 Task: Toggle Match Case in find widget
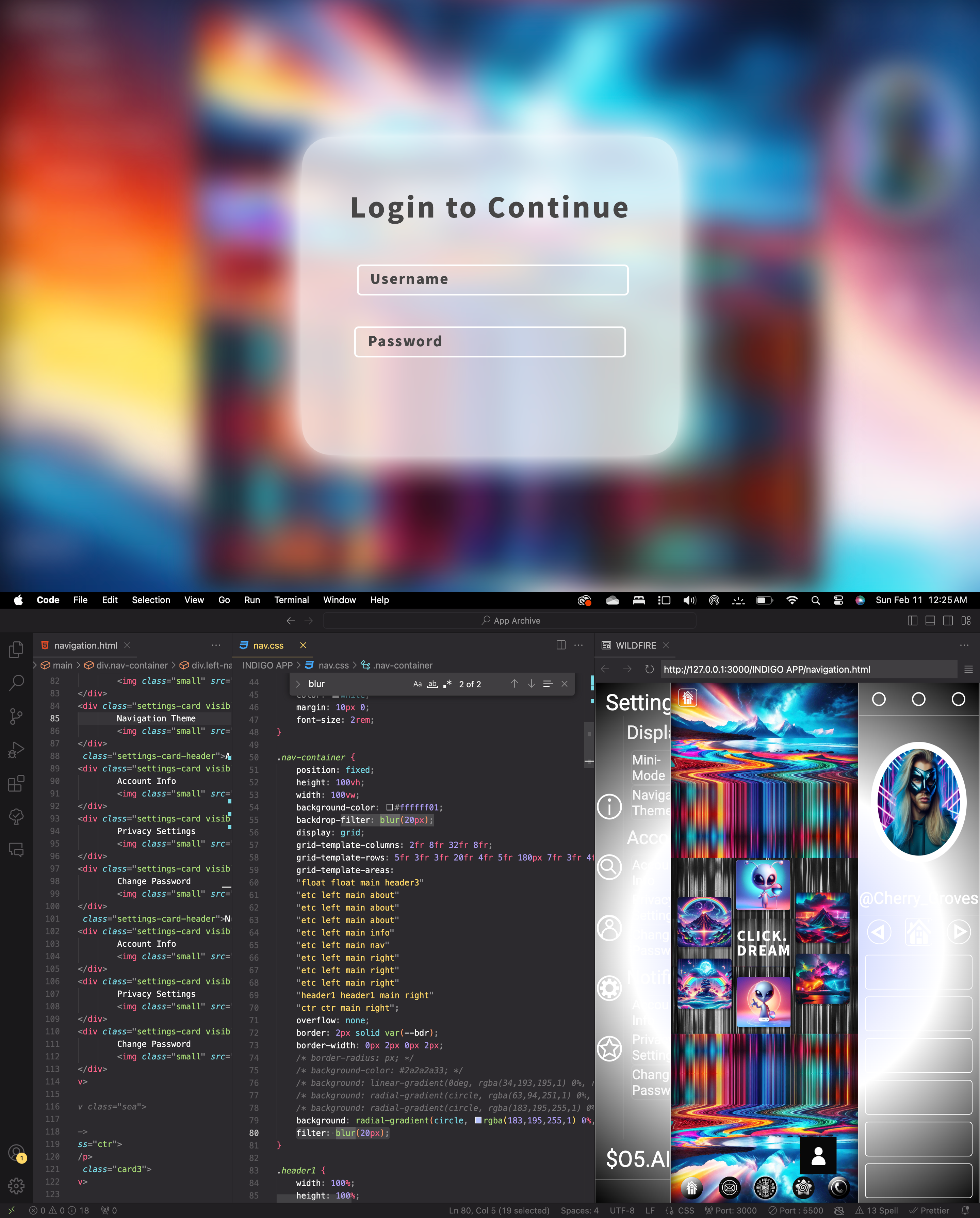[x=418, y=684]
